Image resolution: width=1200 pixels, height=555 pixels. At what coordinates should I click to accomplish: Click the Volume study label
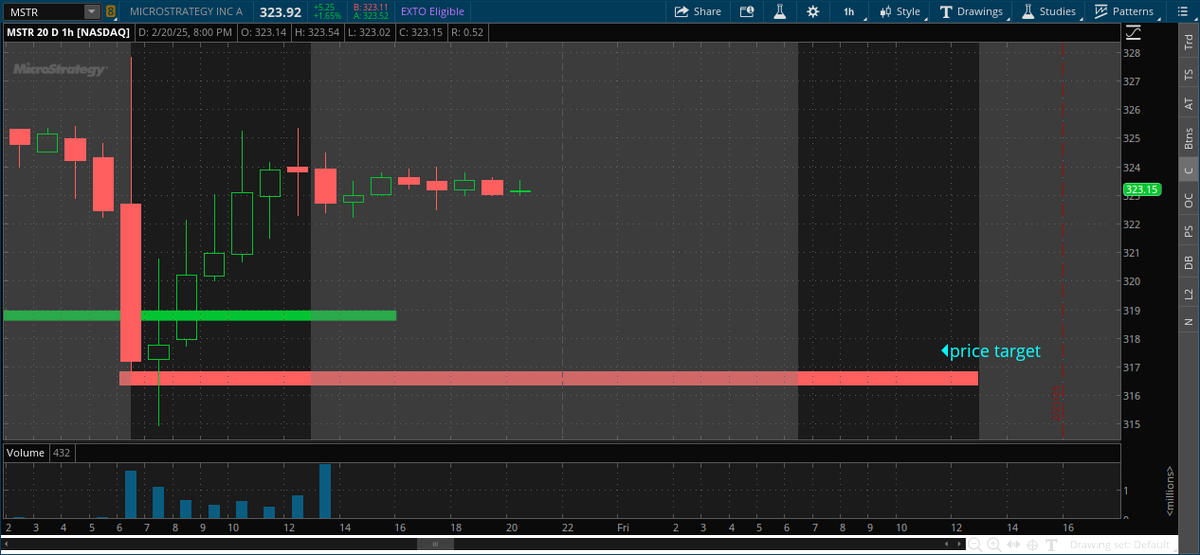click(x=25, y=452)
